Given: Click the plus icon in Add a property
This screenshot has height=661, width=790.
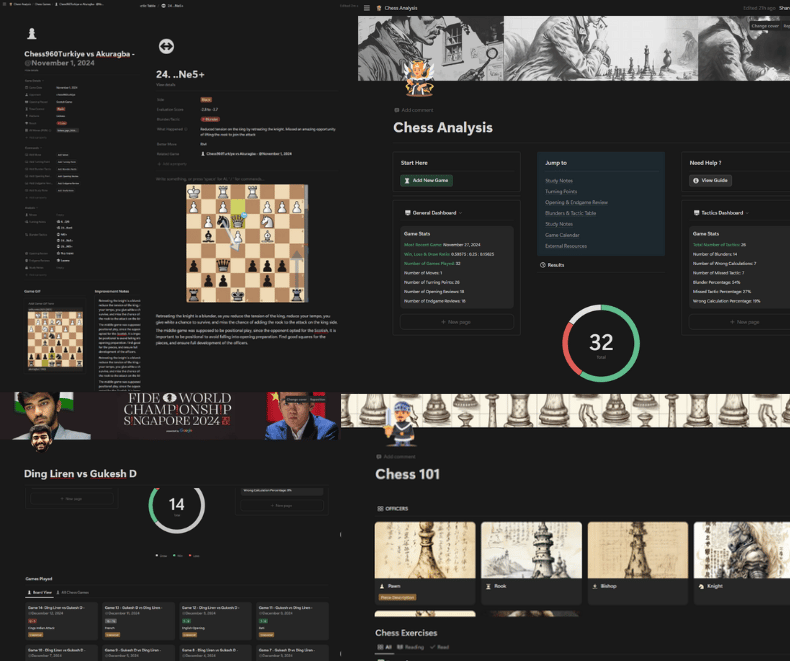Looking at the screenshot, I should [159, 164].
